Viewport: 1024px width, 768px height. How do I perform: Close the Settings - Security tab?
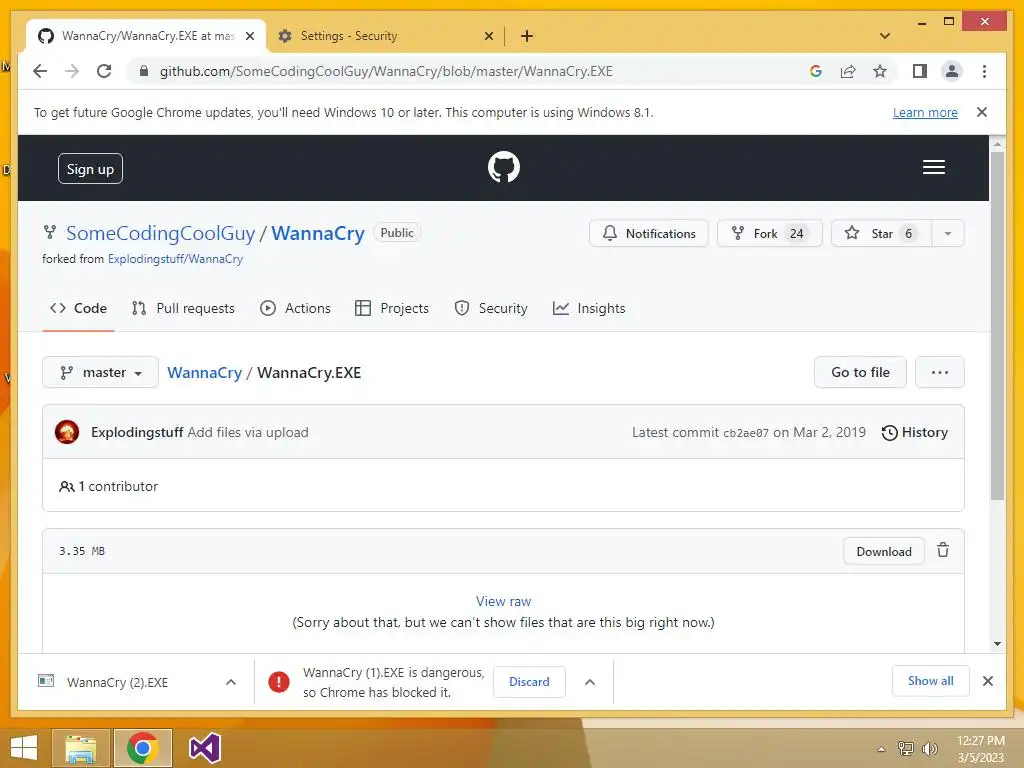tap(488, 36)
